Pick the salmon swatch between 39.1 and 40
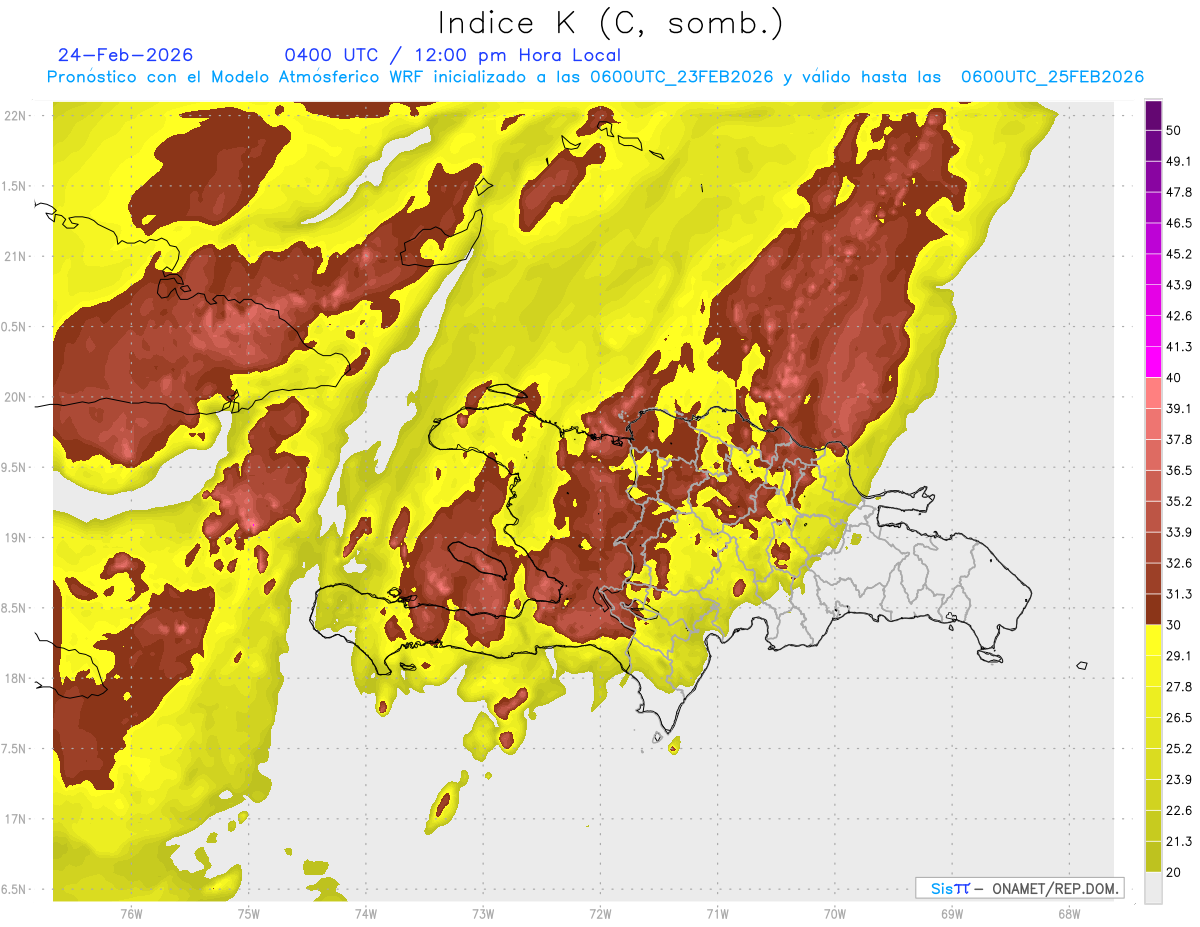 point(1153,393)
